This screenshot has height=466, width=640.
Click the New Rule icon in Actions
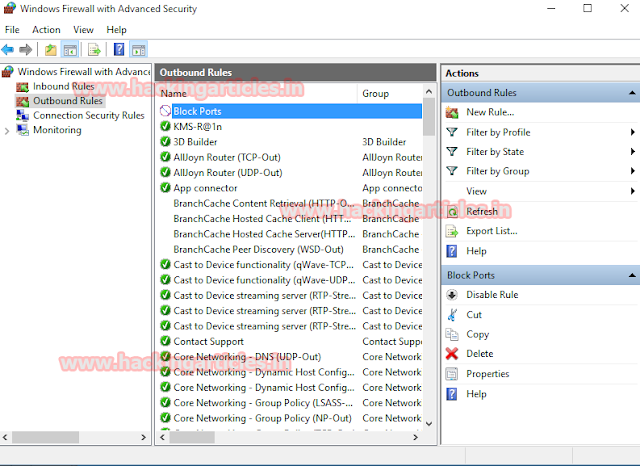[452, 112]
